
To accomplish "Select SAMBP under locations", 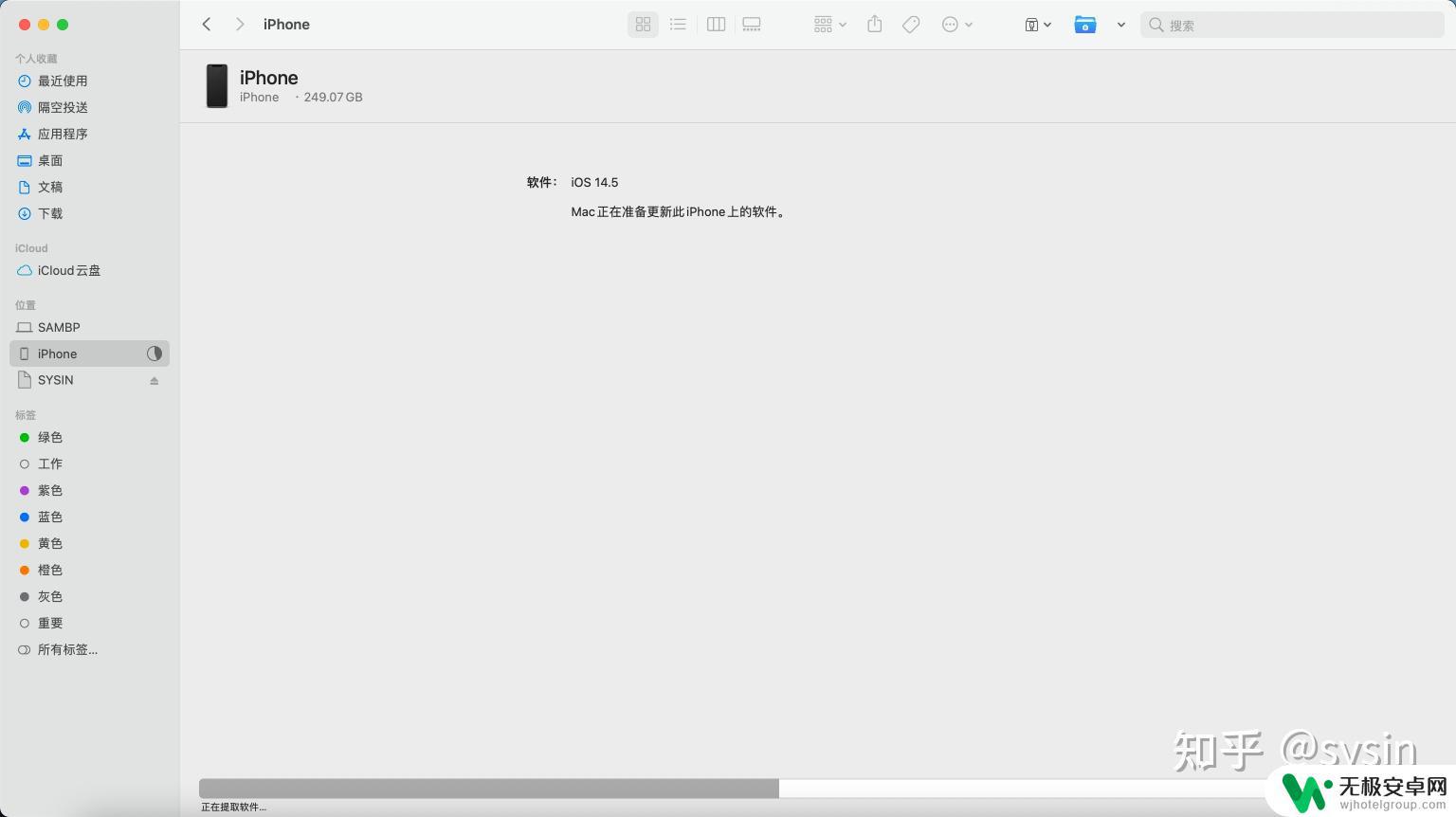I will tap(89, 327).
